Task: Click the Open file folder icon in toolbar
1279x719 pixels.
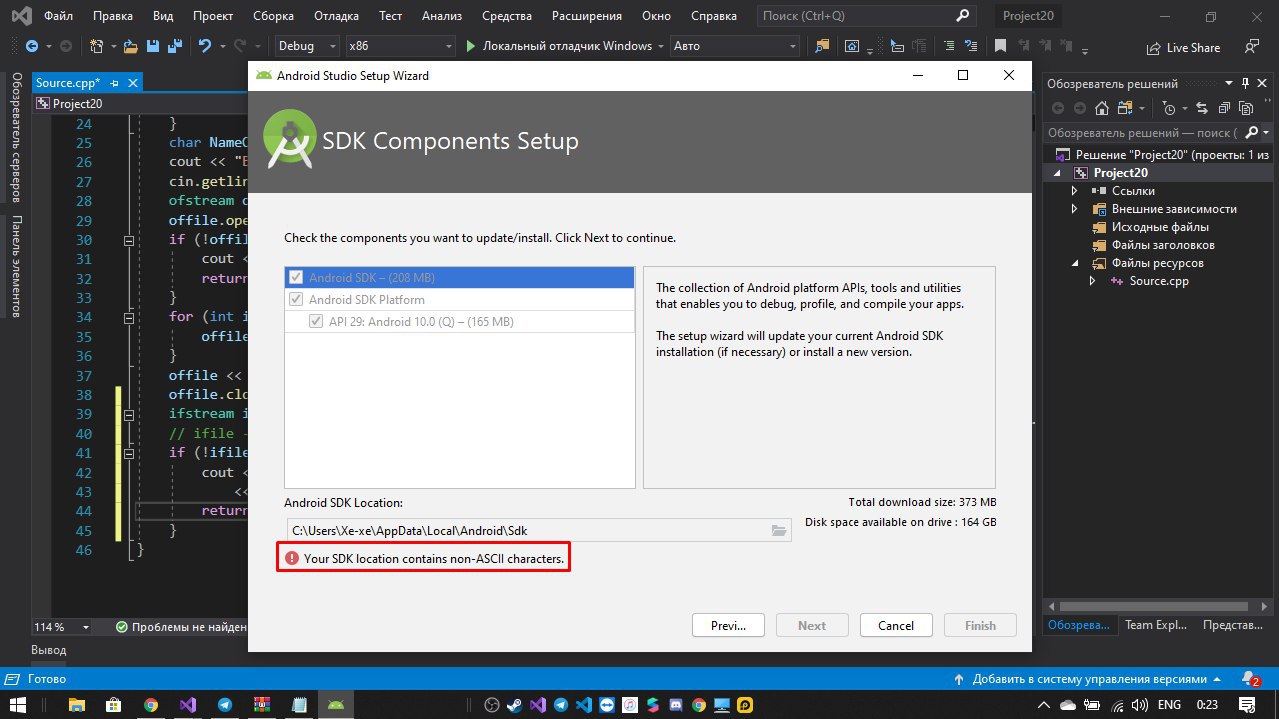Action: tap(130, 46)
